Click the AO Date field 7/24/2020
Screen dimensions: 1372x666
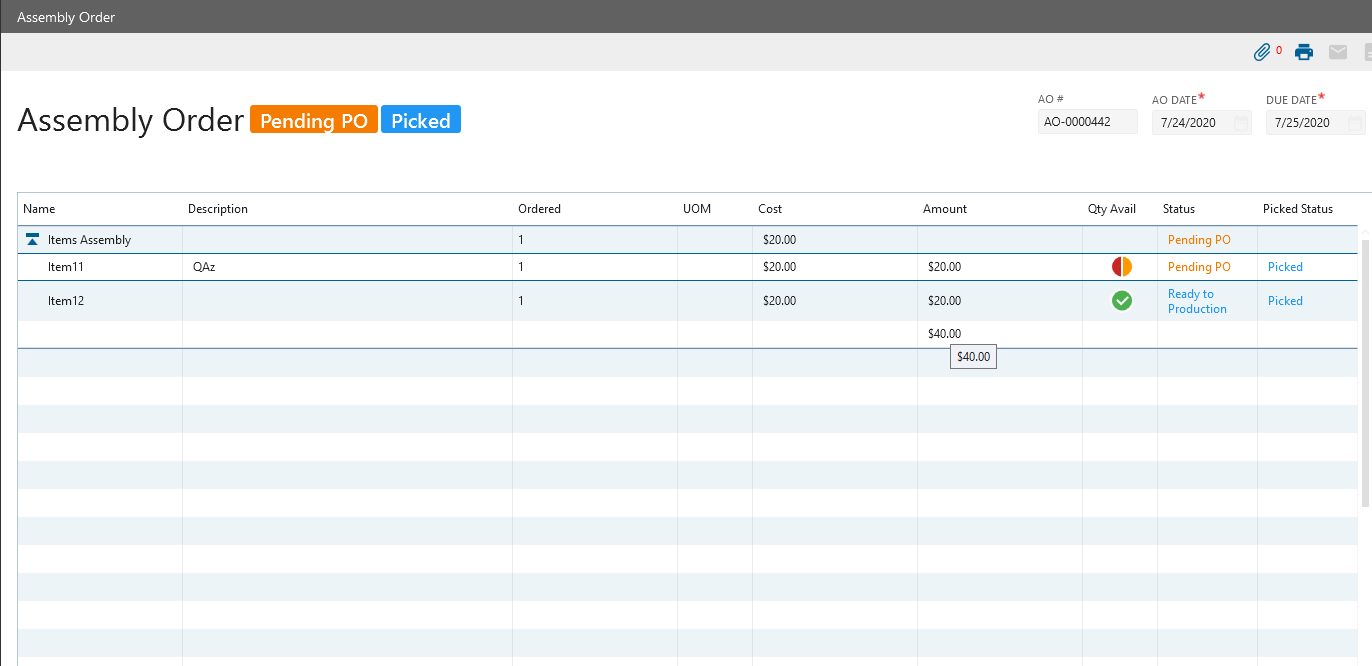[x=1201, y=123]
